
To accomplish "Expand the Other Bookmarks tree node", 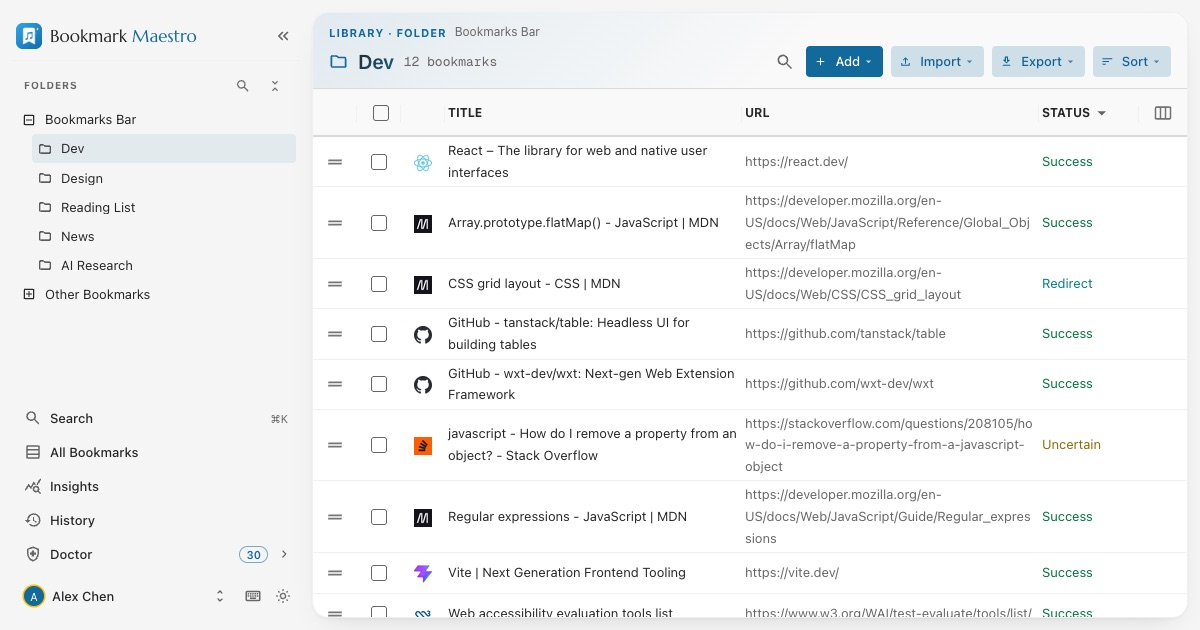I will click(29, 295).
